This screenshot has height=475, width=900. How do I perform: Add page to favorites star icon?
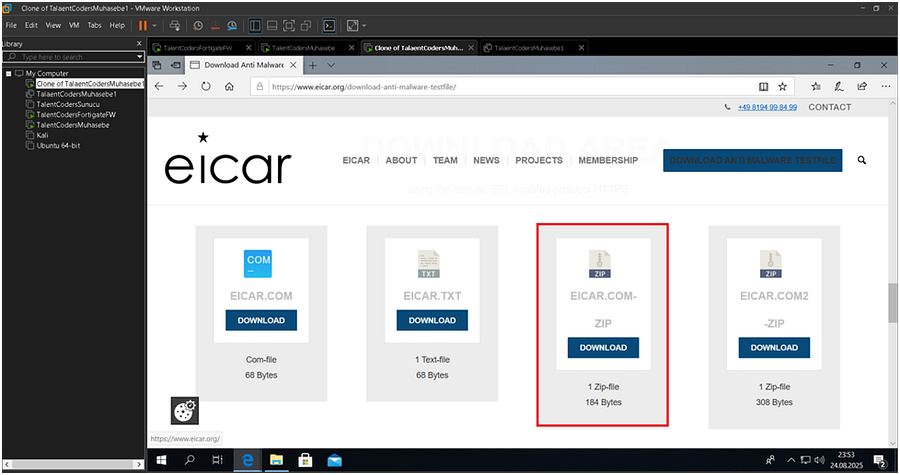[x=782, y=87]
